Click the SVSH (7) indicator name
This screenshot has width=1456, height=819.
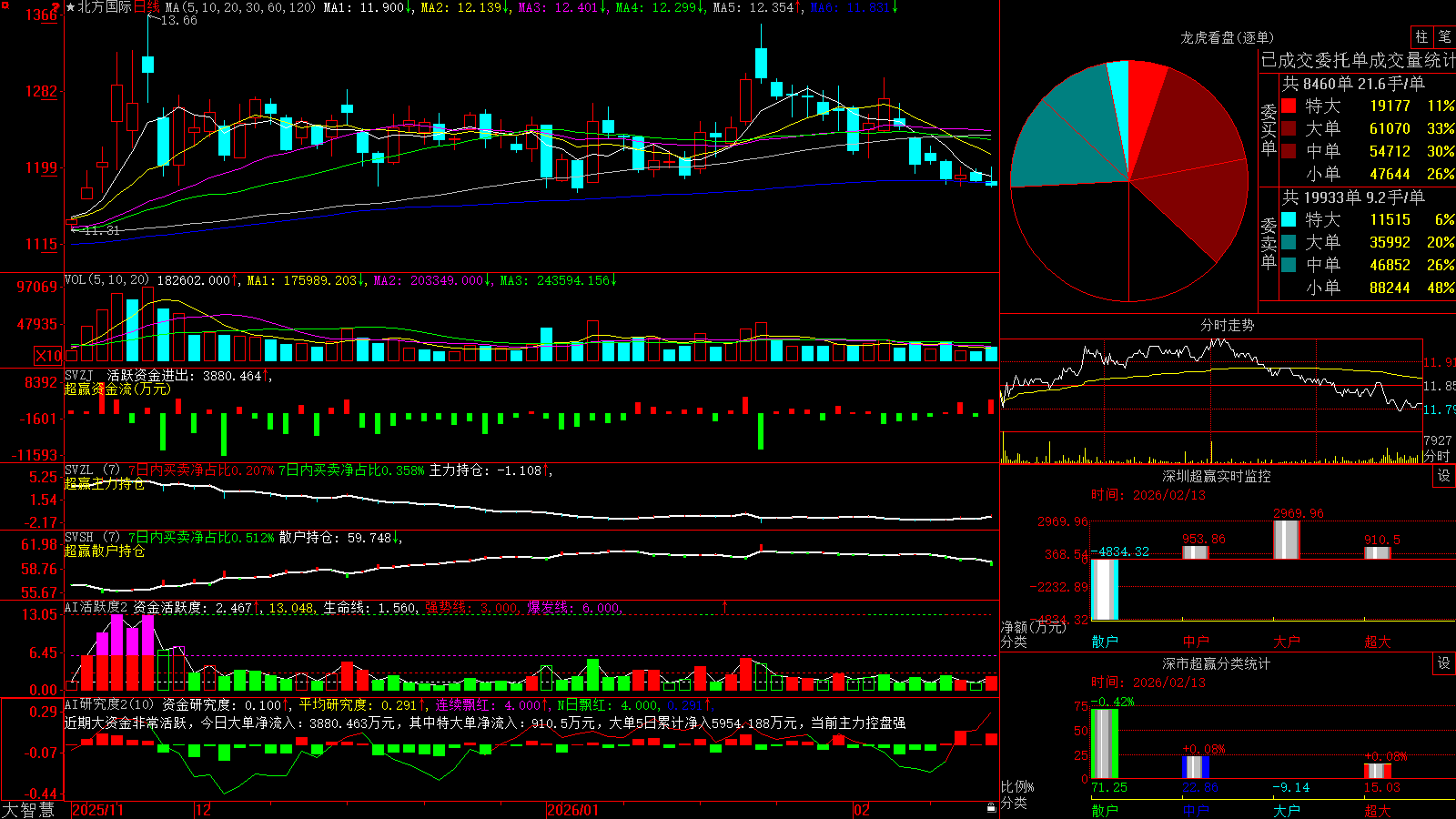tap(92, 538)
